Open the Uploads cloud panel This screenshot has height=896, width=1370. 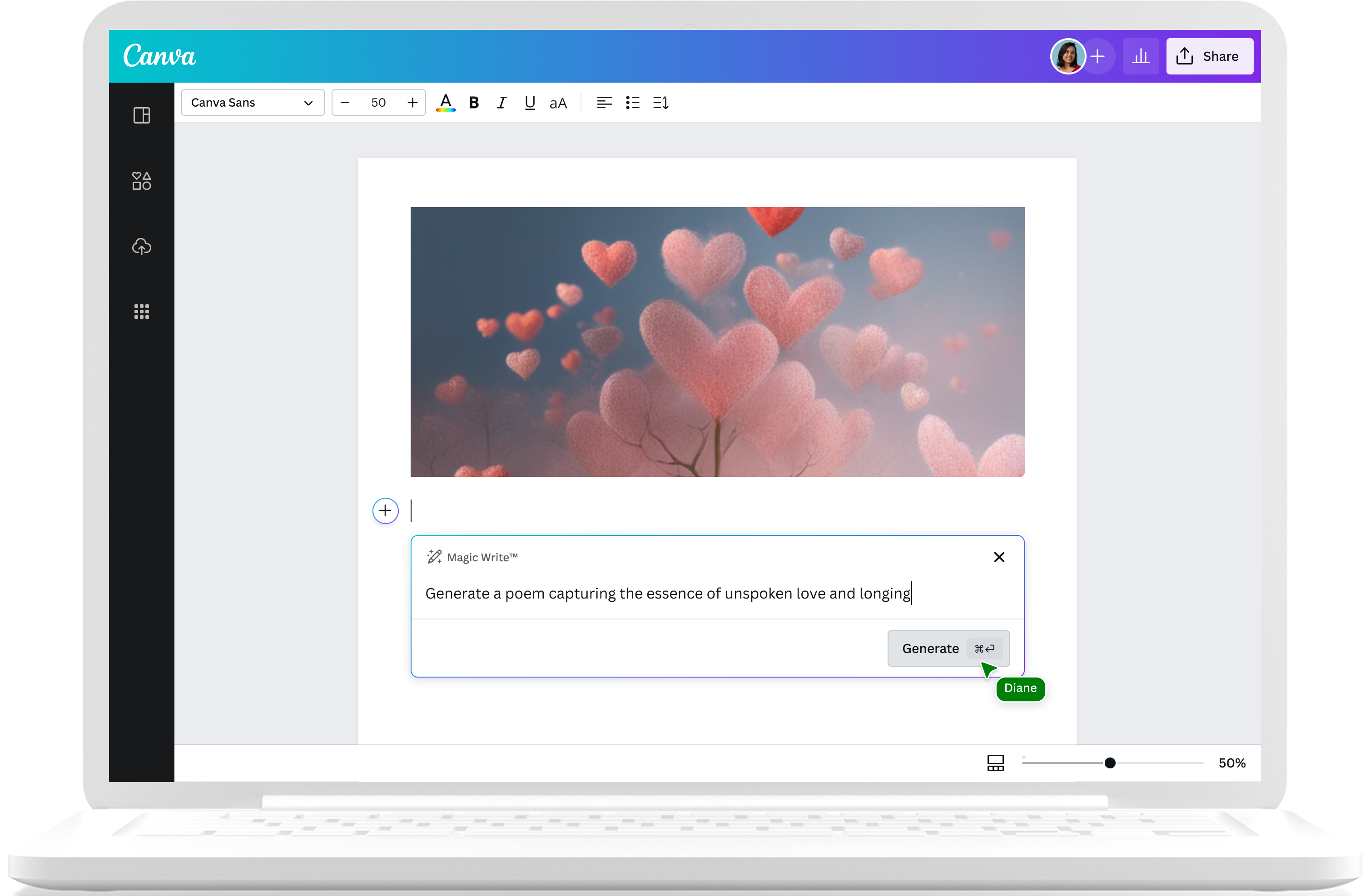[142, 246]
